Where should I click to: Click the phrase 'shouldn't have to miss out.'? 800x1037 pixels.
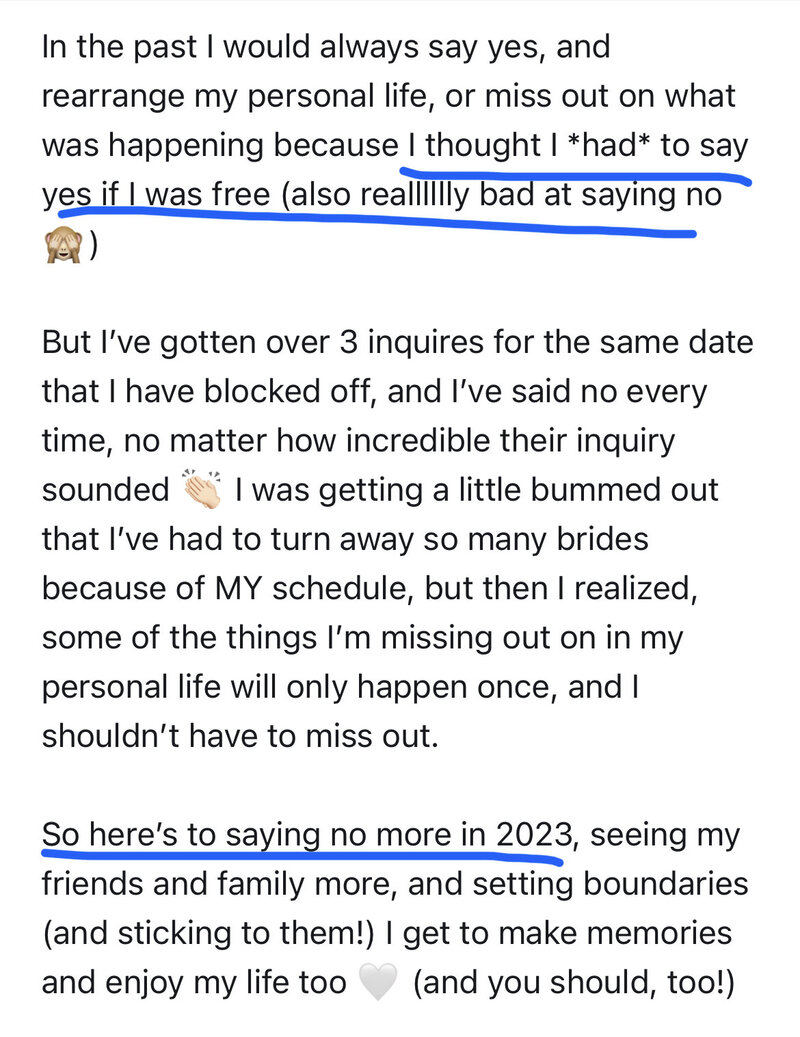[240, 735]
